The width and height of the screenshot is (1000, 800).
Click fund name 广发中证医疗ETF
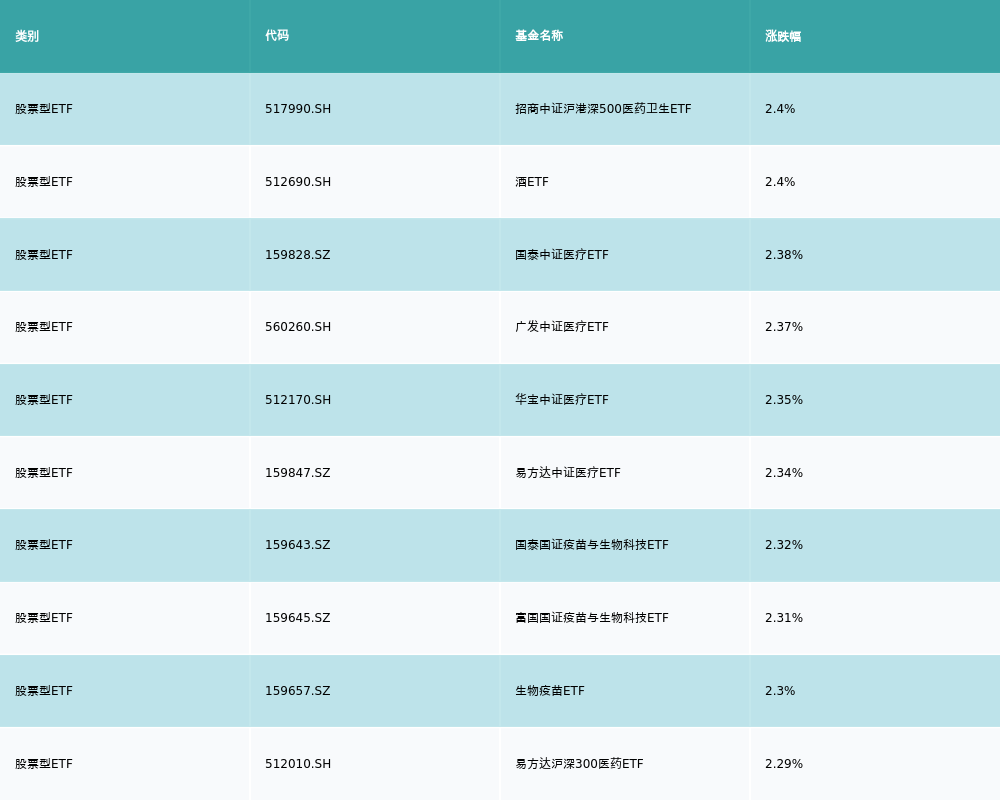point(562,327)
